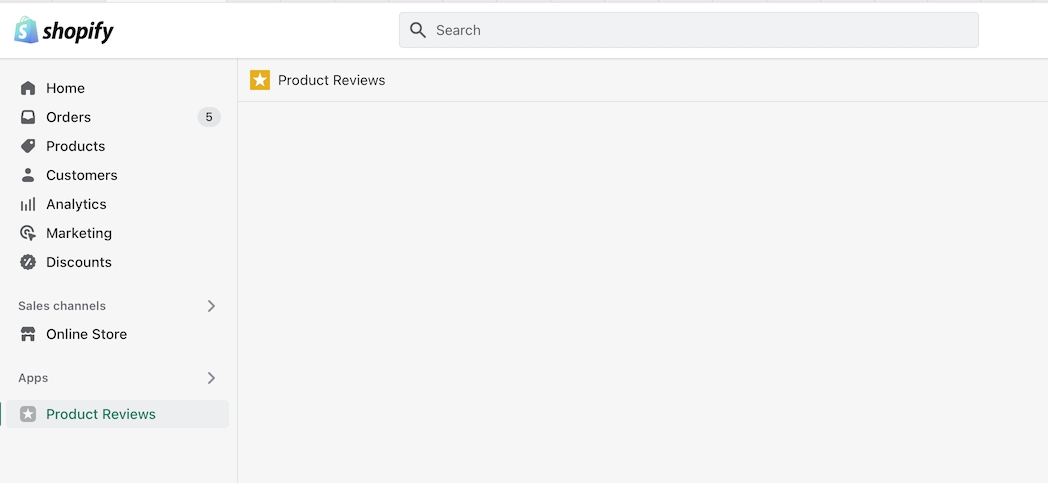This screenshot has height=483, width=1048.
Task: Click the yellow star icon in page header
Action: pos(260,80)
